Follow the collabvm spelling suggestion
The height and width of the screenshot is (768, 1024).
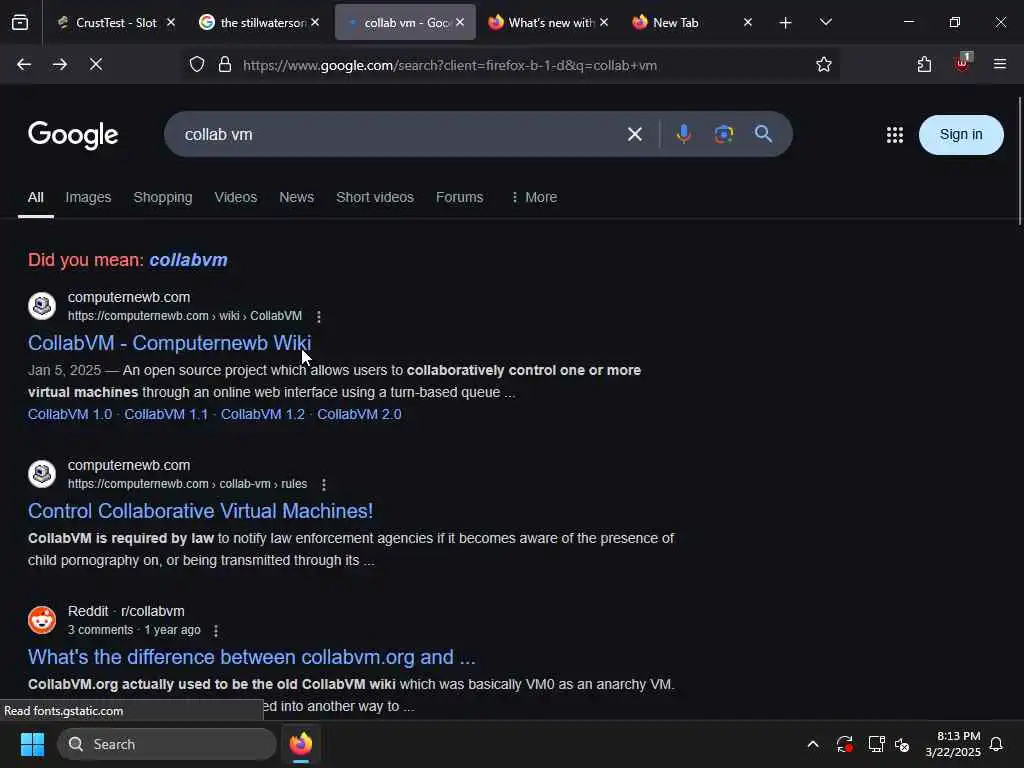[x=188, y=260]
